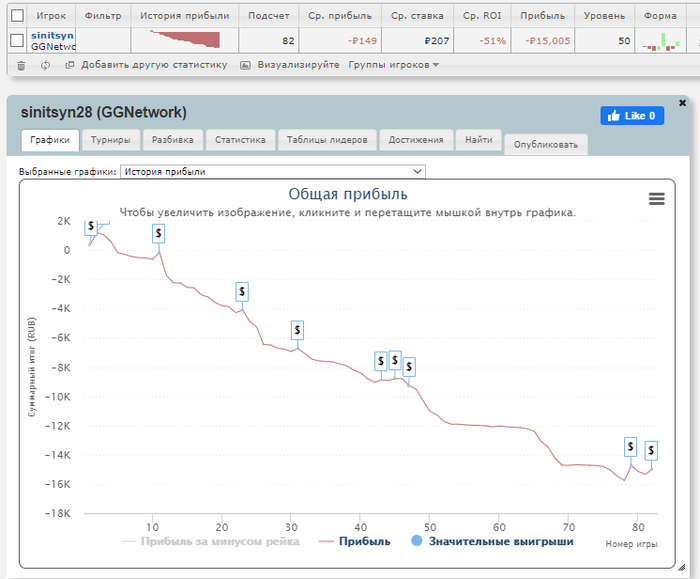Toggle 'Прибыль' legend series
Screen dimensions: 700x579
pos(355,542)
